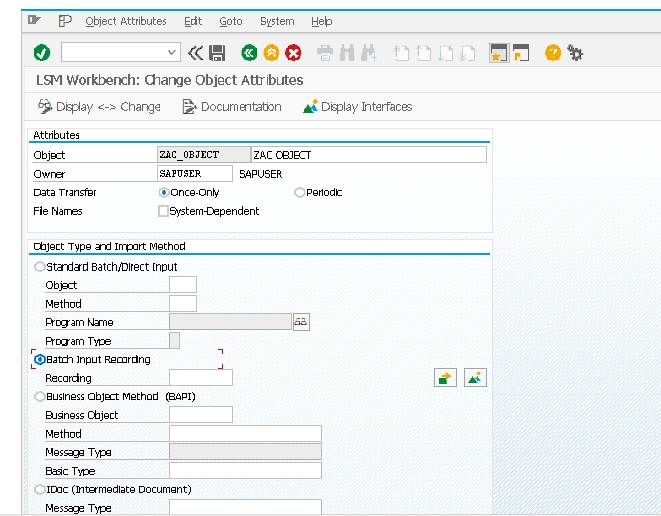The height and width of the screenshot is (516, 661).
Task: Open the System menu
Action: pos(277,21)
